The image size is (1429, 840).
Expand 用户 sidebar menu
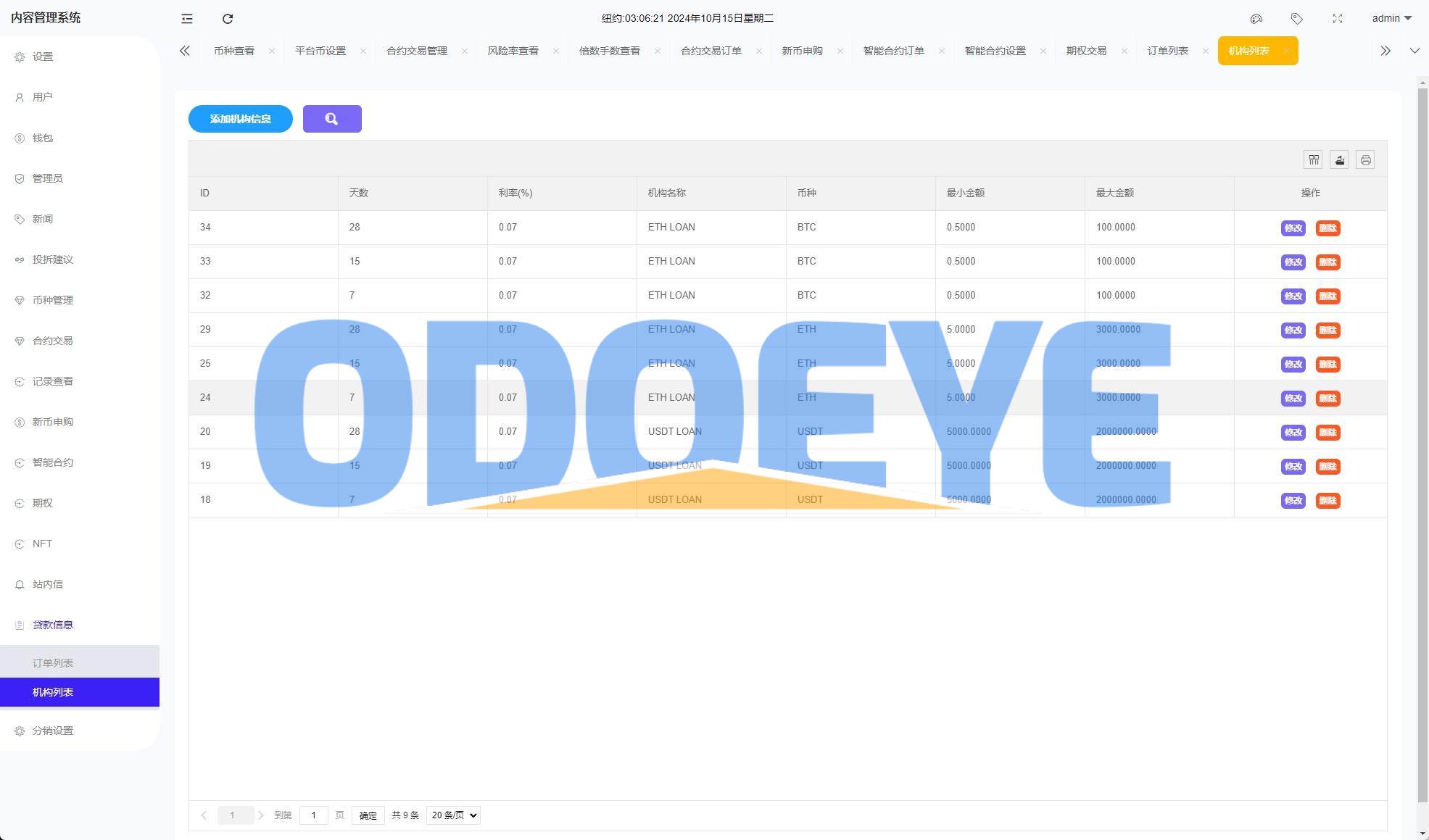pos(80,97)
